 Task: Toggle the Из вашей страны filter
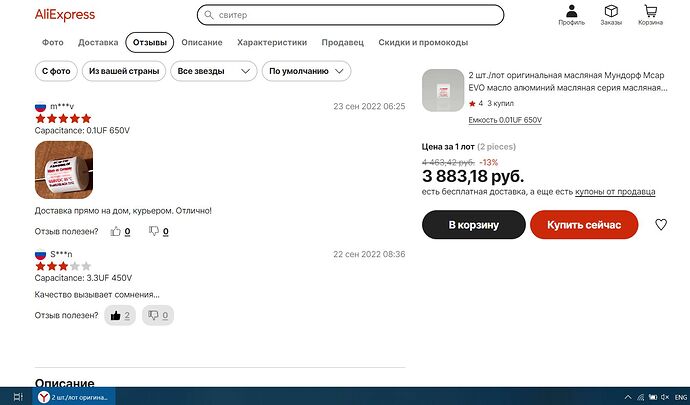124,71
